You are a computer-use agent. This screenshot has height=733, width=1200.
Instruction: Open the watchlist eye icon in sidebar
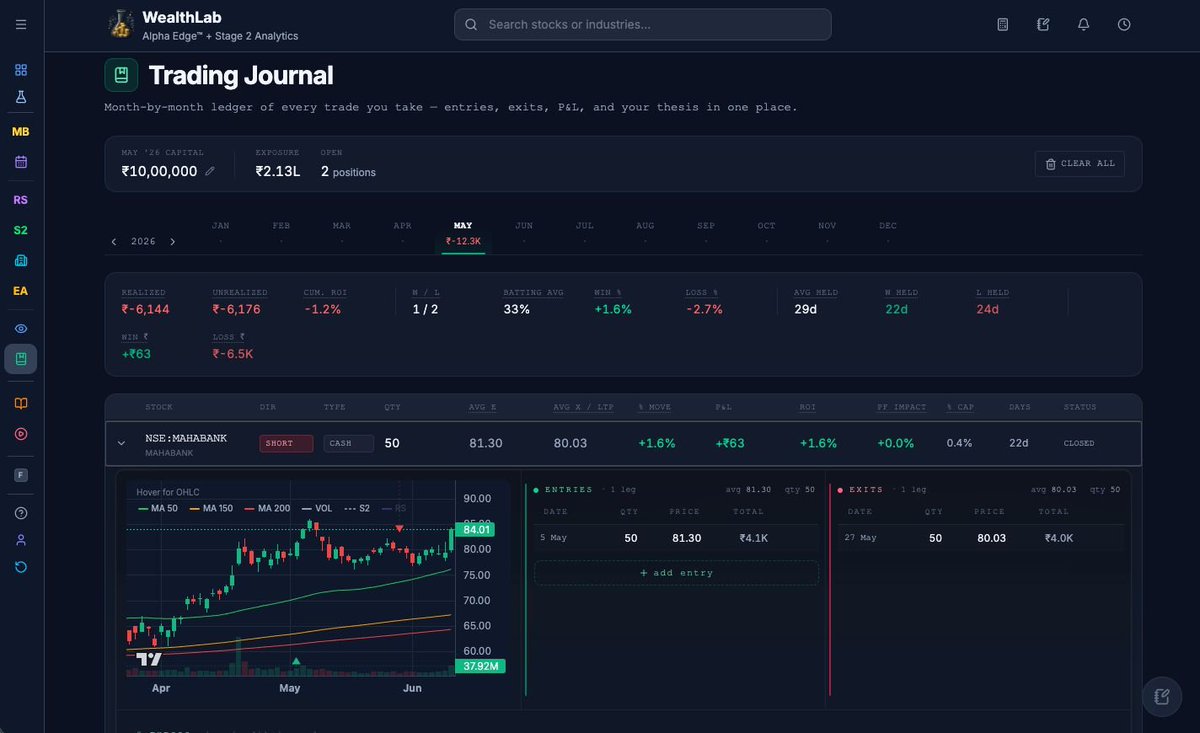click(x=21, y=328)
